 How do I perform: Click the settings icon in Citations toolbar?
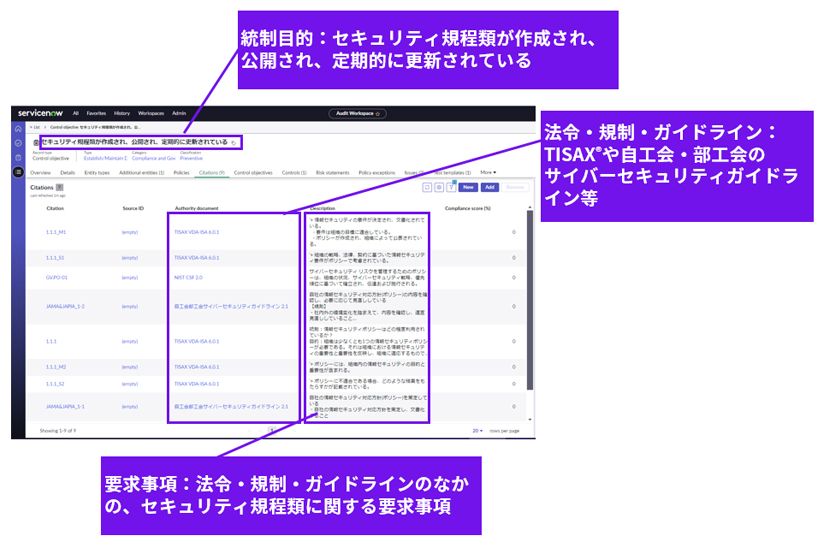coord(439,187)
